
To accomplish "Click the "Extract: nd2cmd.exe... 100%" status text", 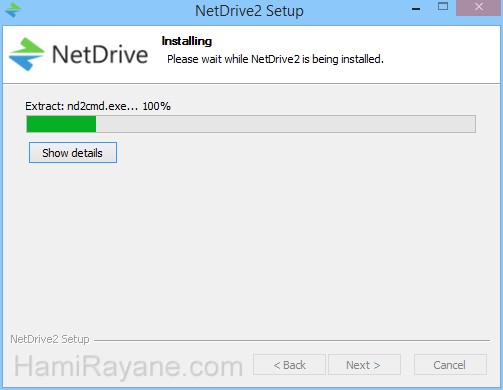I will [98, 106].
